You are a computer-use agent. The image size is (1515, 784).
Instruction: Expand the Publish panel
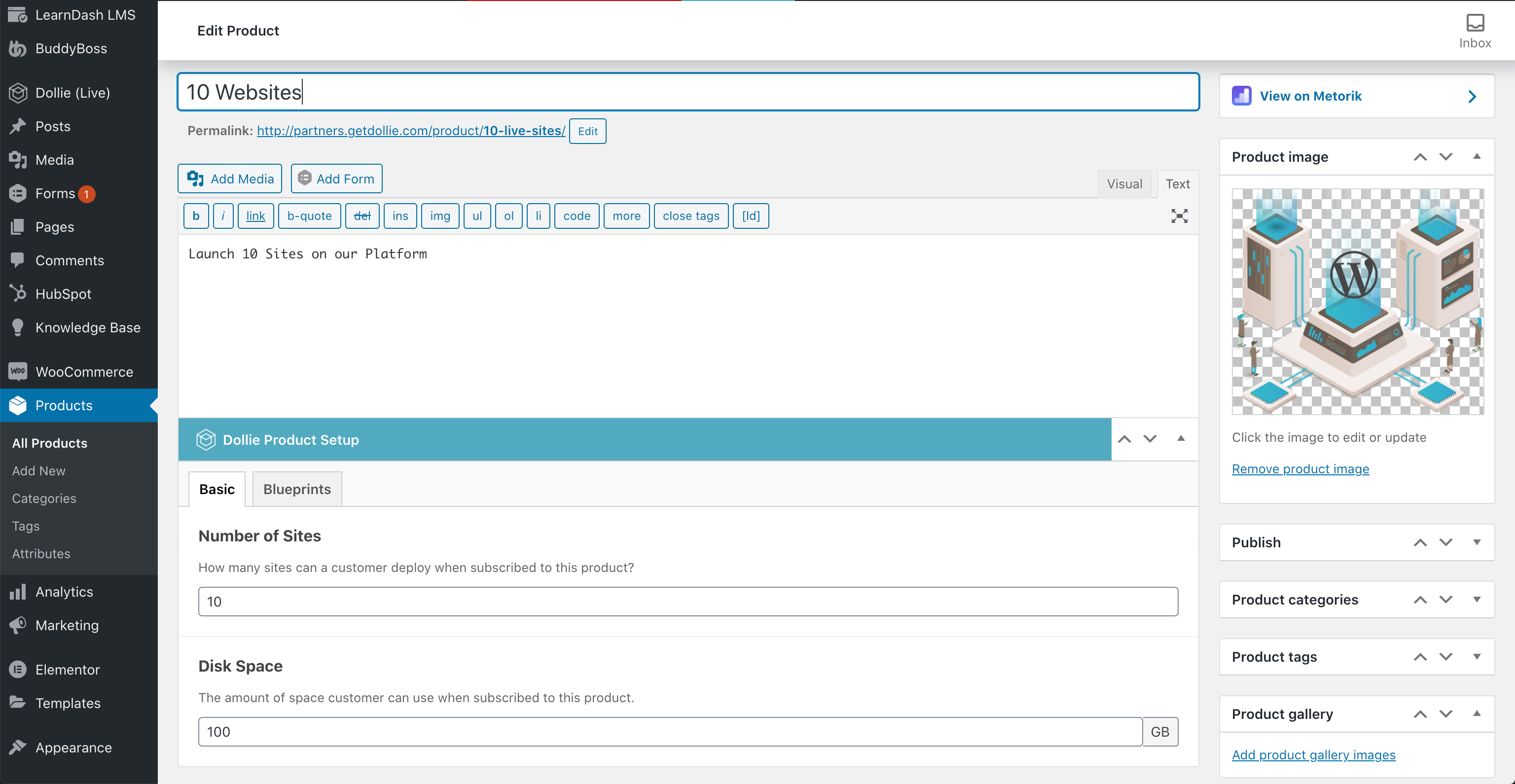point(1478,542)
